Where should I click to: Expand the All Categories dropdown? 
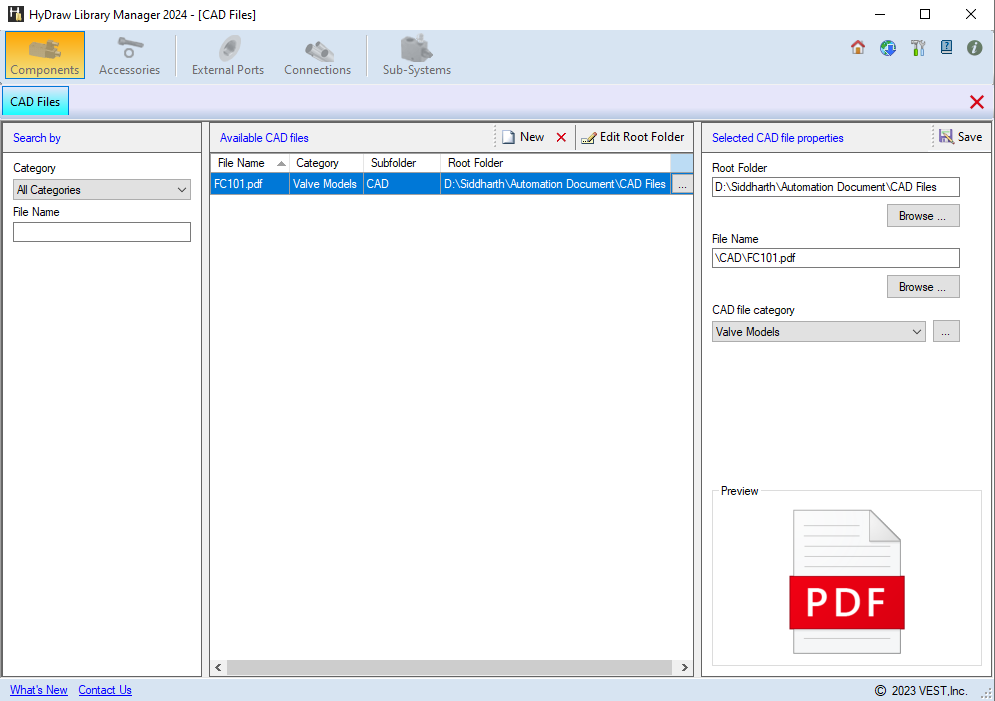coord(102,190)
